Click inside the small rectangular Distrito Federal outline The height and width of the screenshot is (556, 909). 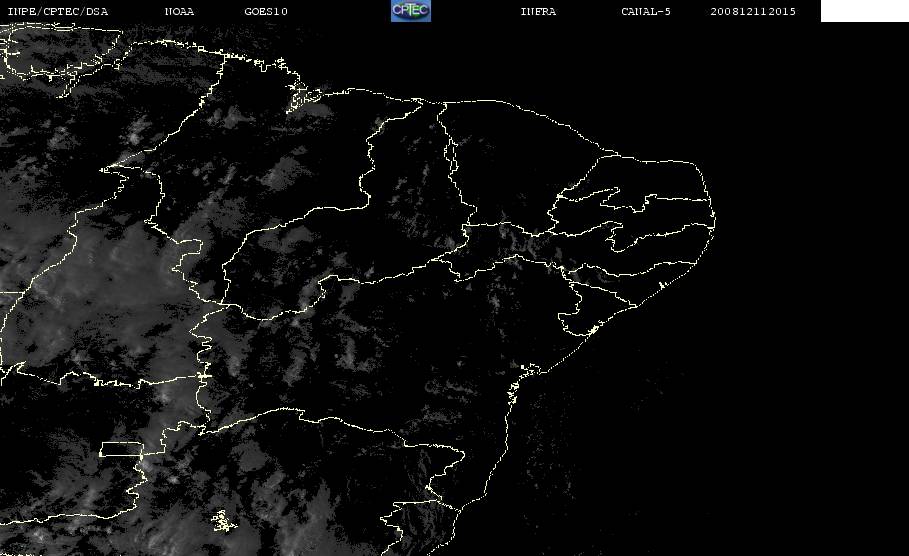(121, 449)
